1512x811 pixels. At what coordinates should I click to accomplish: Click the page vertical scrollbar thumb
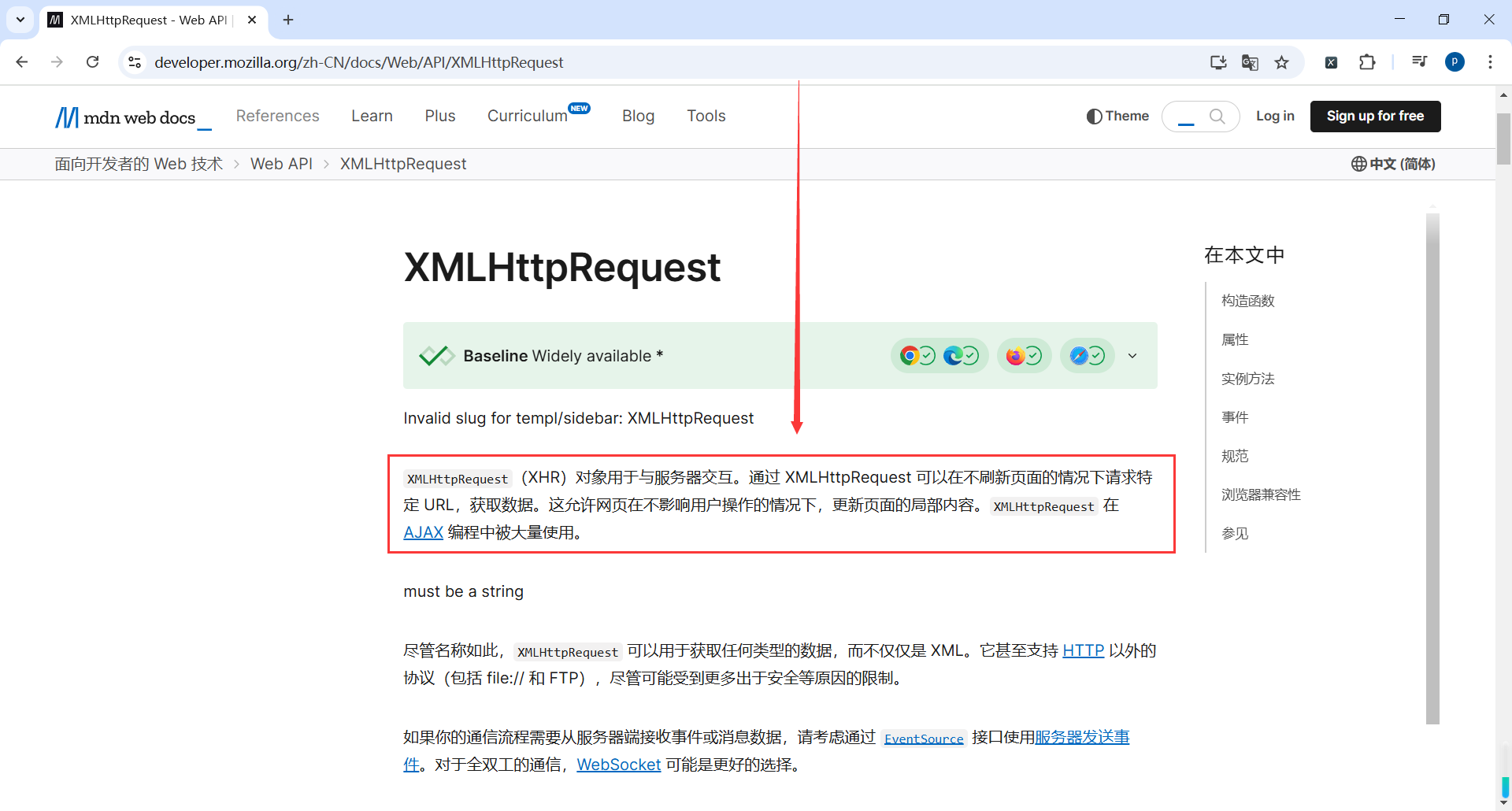pyautogui.click(x=1503, y=139)
